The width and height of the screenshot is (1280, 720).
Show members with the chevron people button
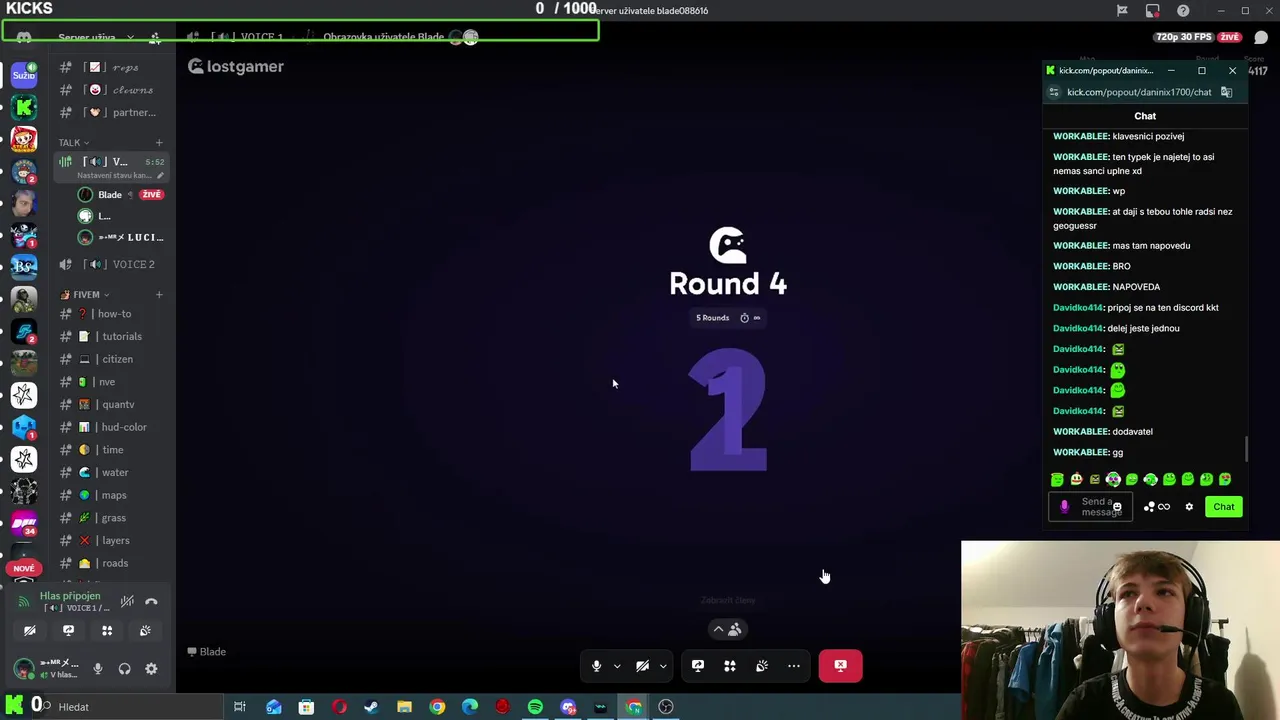pos(727,629)
